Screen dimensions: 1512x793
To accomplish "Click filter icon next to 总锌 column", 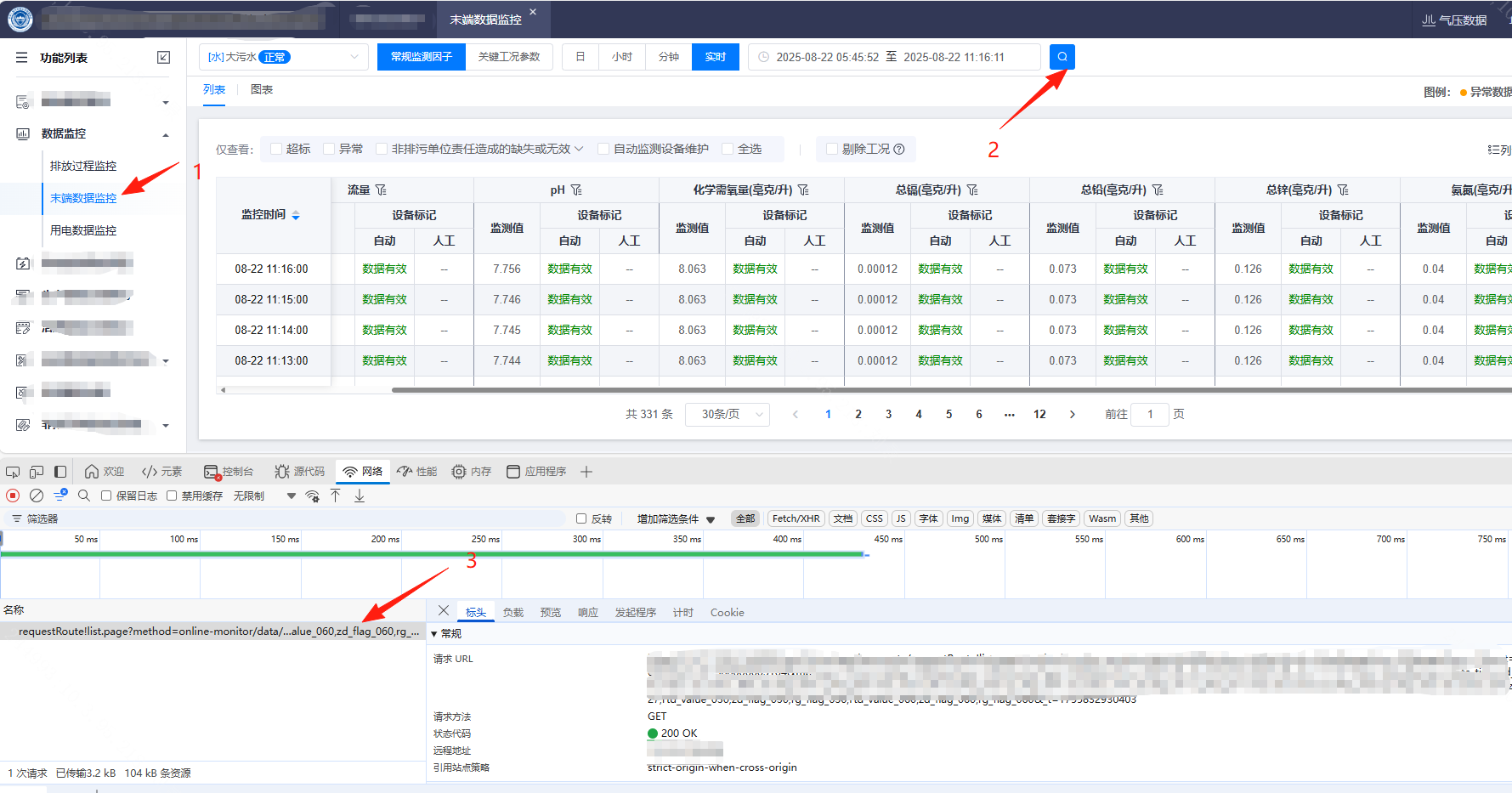I will 1343,190.
